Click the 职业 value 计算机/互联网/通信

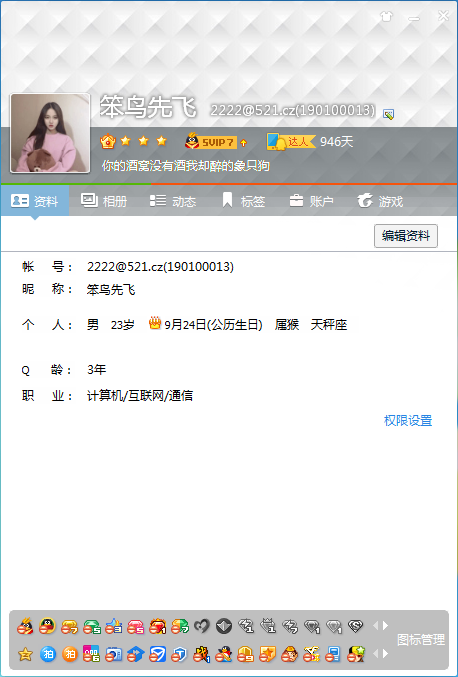(140, 395)
